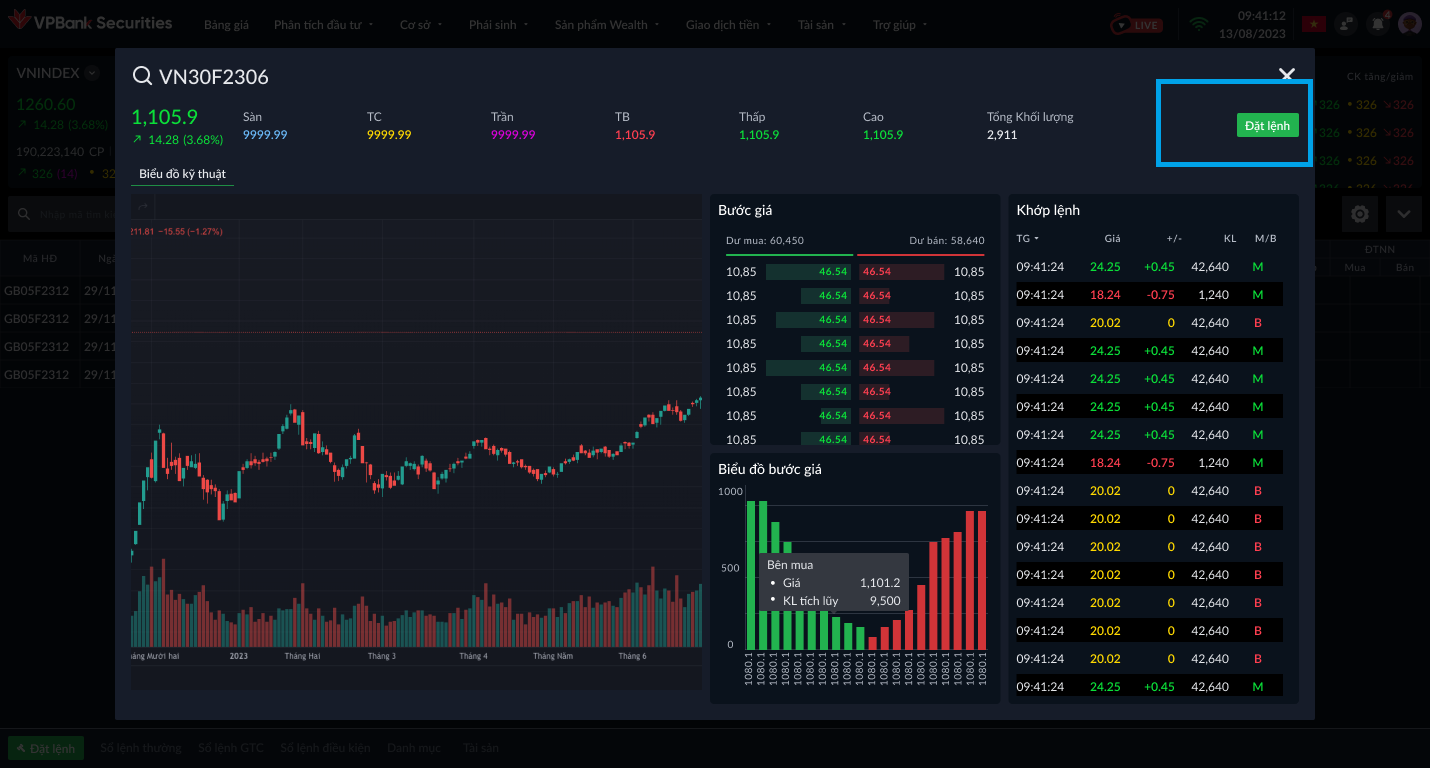Select the Biểu đồ kỹ thuật tab
Screen dimensions: 1430x768
182,174
